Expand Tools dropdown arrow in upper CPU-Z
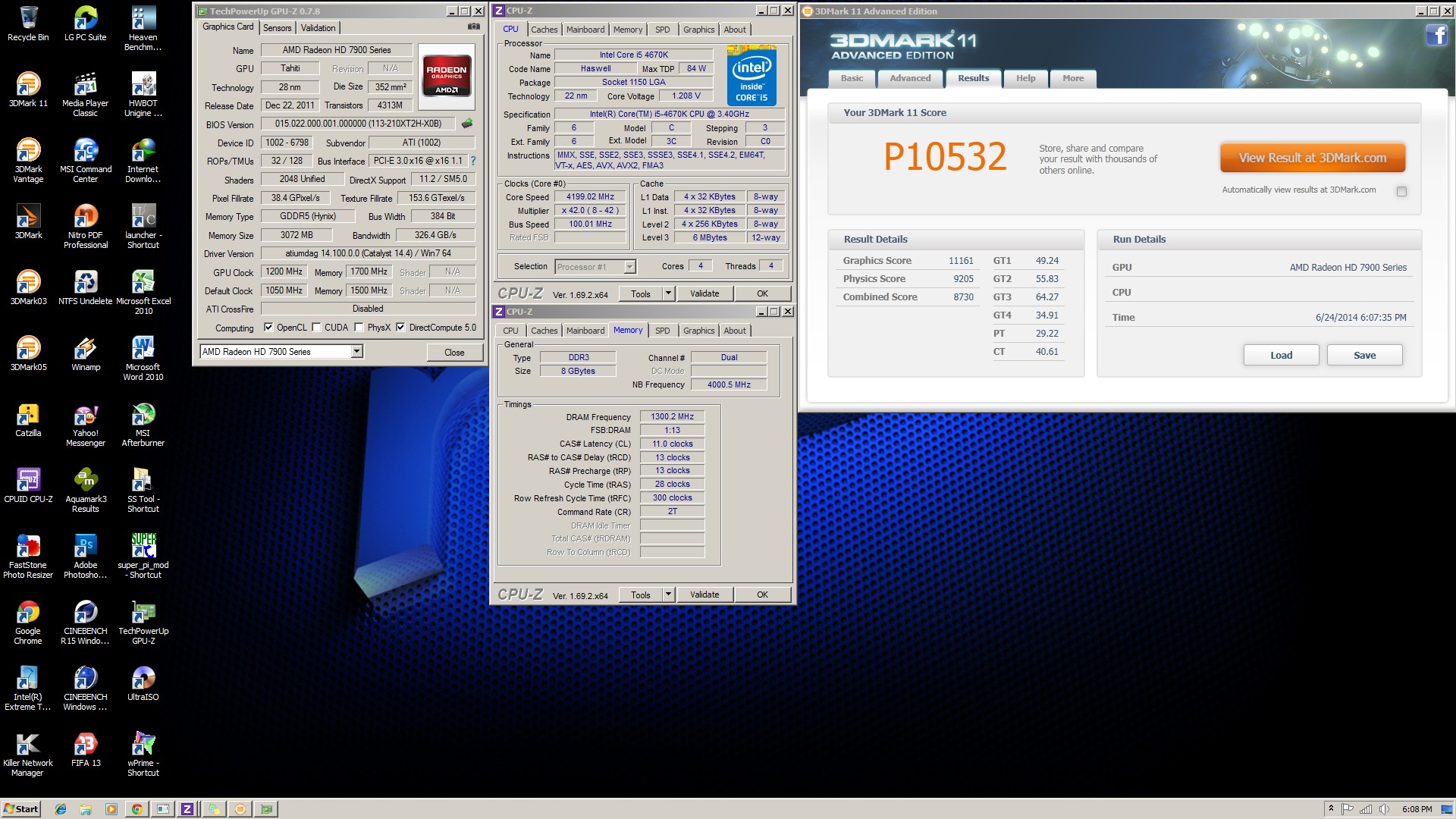This screenshot has width=1456, height=819. (x=668, y=293)
